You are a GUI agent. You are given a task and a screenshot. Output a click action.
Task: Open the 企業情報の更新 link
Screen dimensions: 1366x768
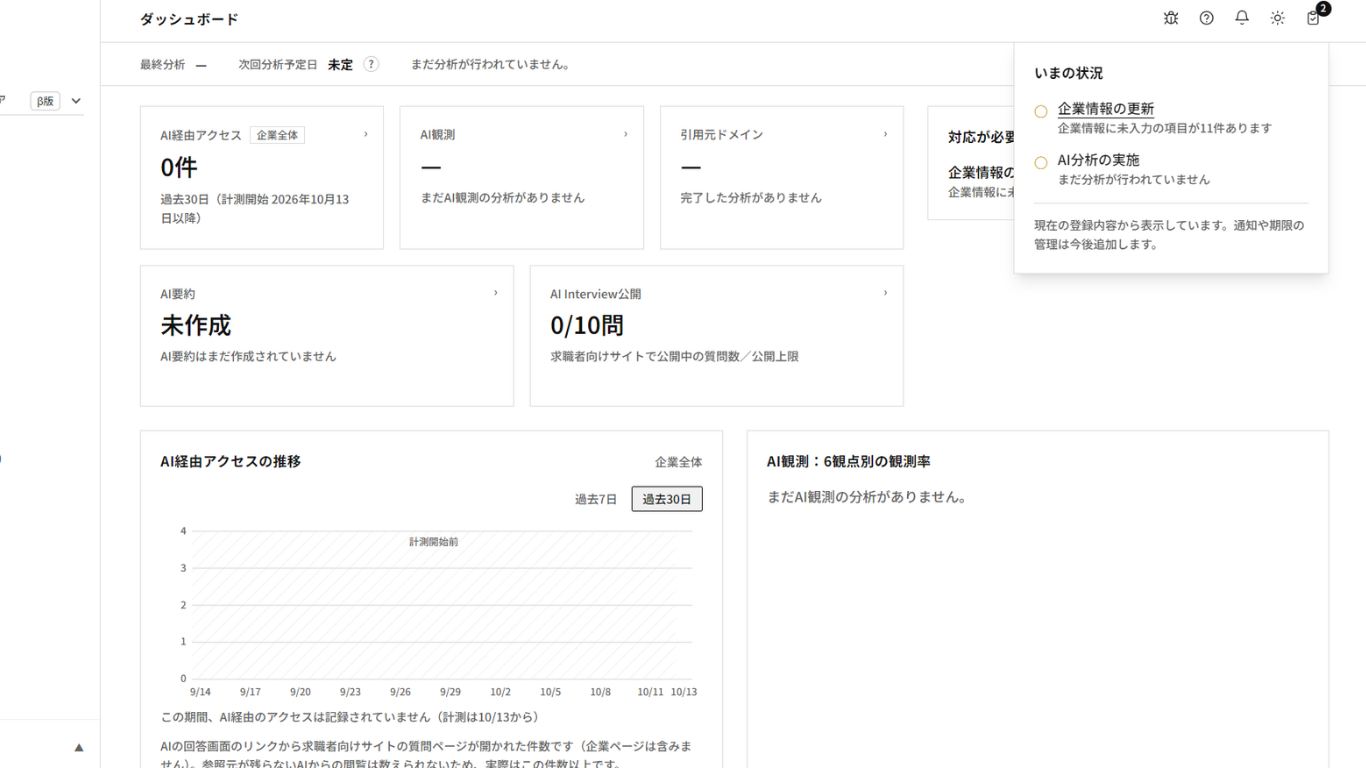pos(1106,109)
